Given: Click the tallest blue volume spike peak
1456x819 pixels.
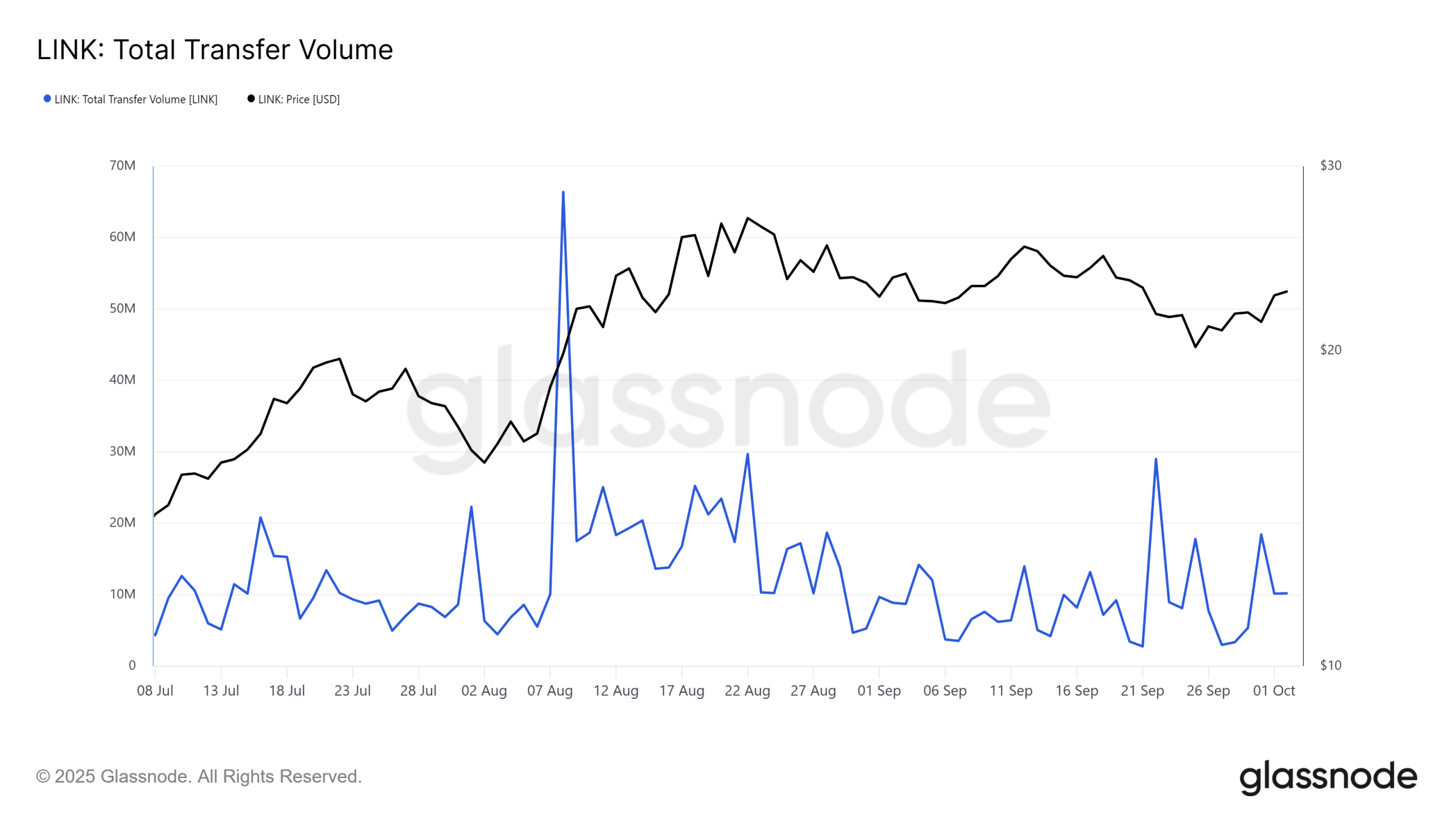Looking at the screenshot, I should (x=563, y=192).
